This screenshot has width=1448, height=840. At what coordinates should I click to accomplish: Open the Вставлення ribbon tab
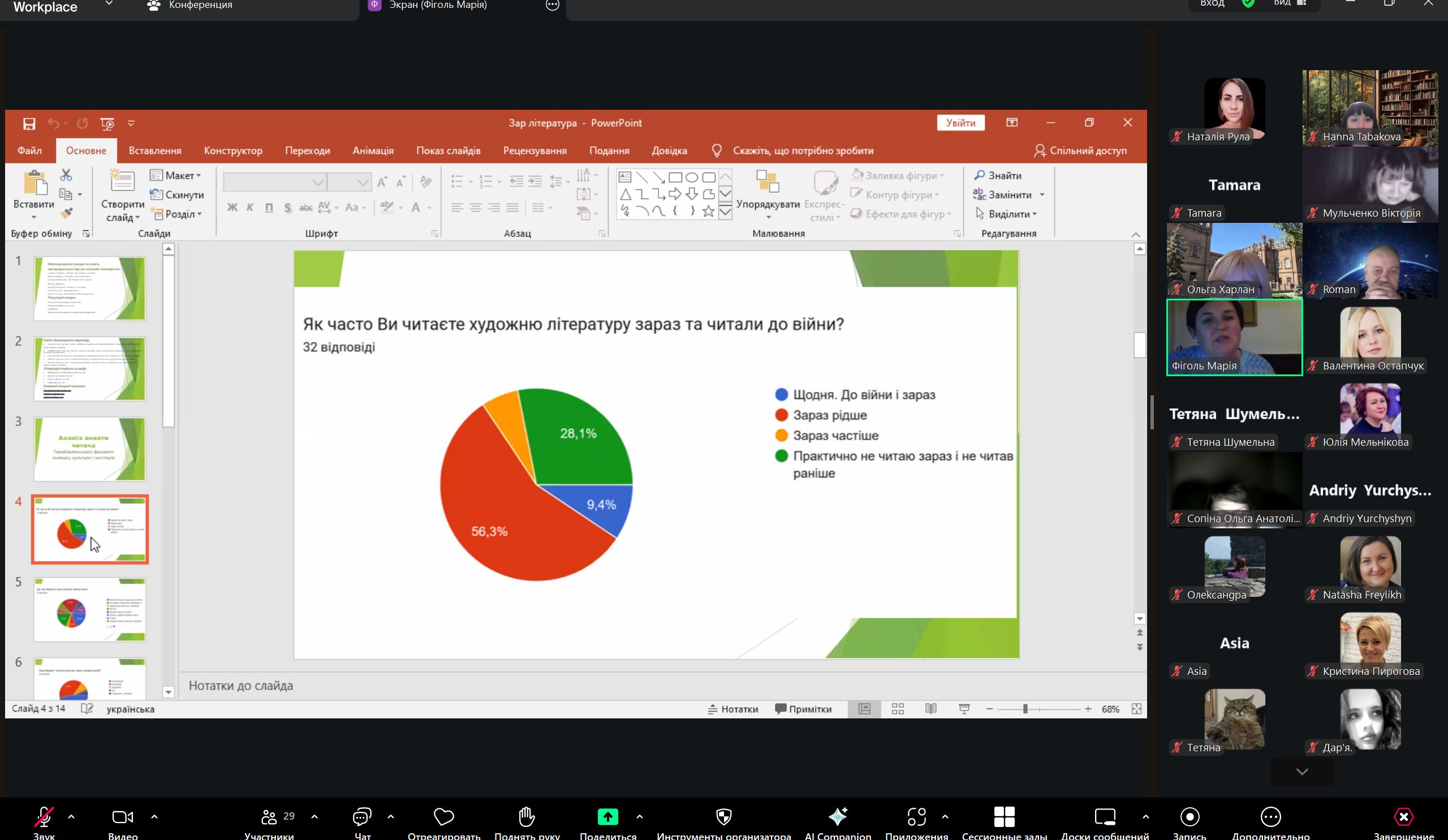tap(154, 150)
